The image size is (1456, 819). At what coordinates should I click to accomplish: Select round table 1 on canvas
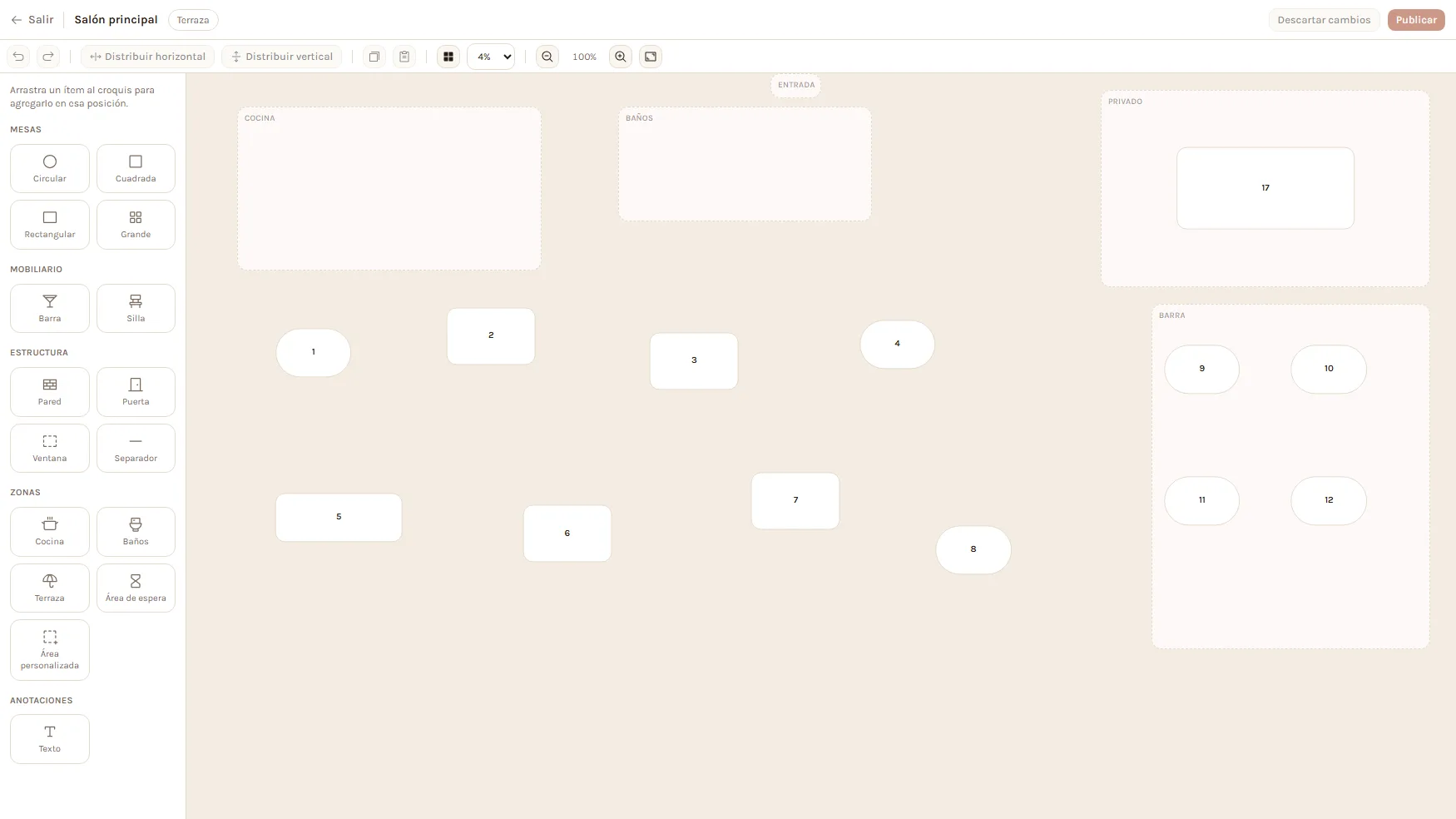(x=314, y=352)
